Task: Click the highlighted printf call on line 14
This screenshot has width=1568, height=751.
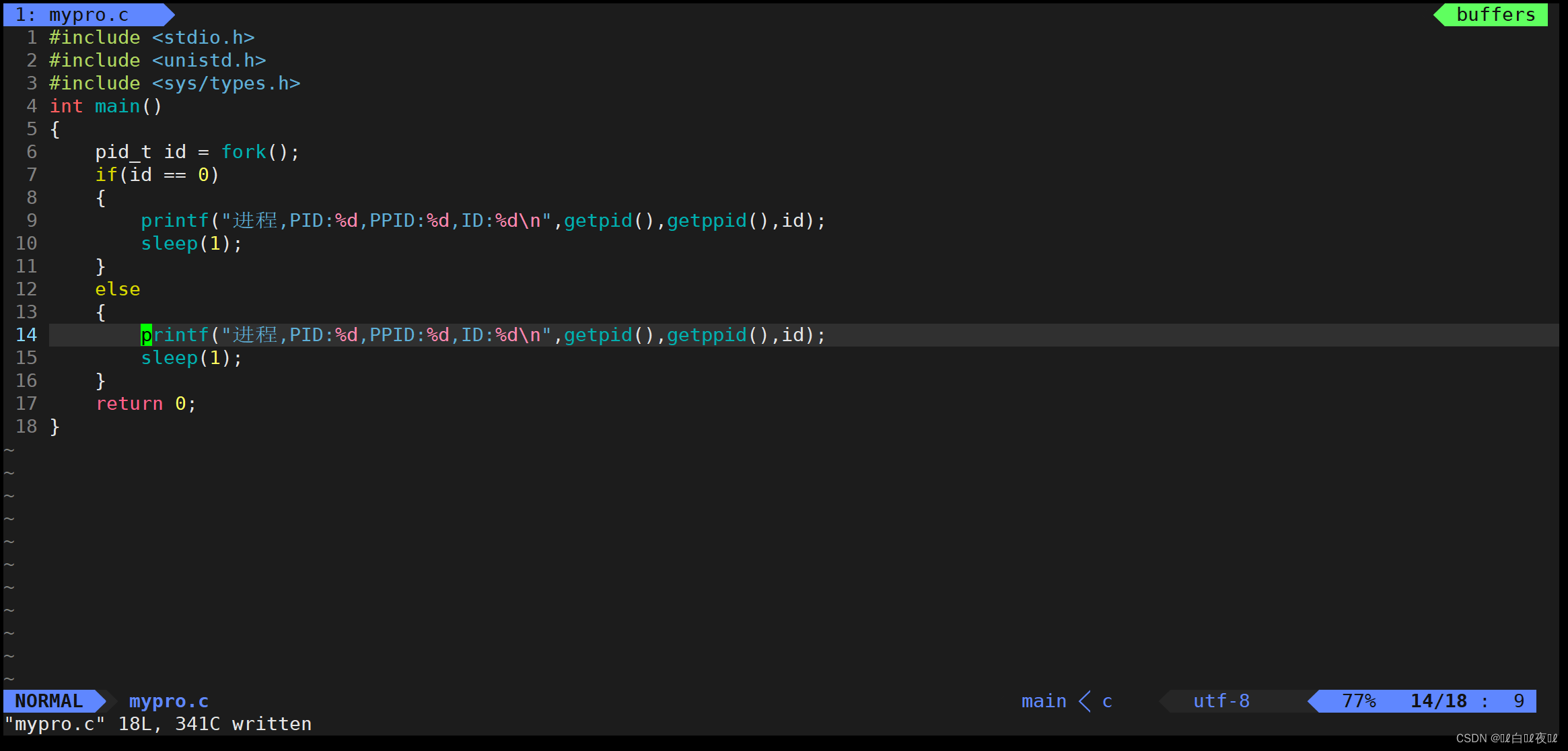Action: (x=483, y=335)
